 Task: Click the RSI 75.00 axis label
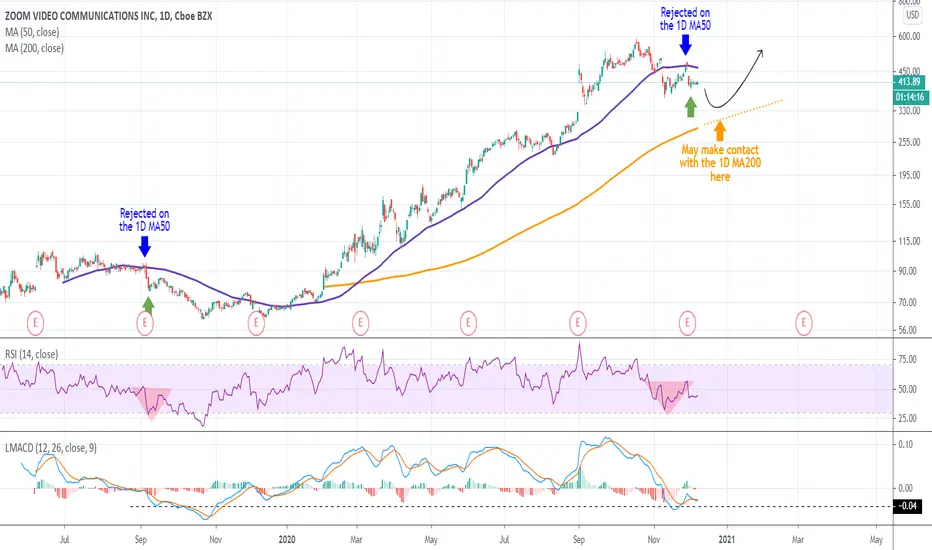point(909,359)
